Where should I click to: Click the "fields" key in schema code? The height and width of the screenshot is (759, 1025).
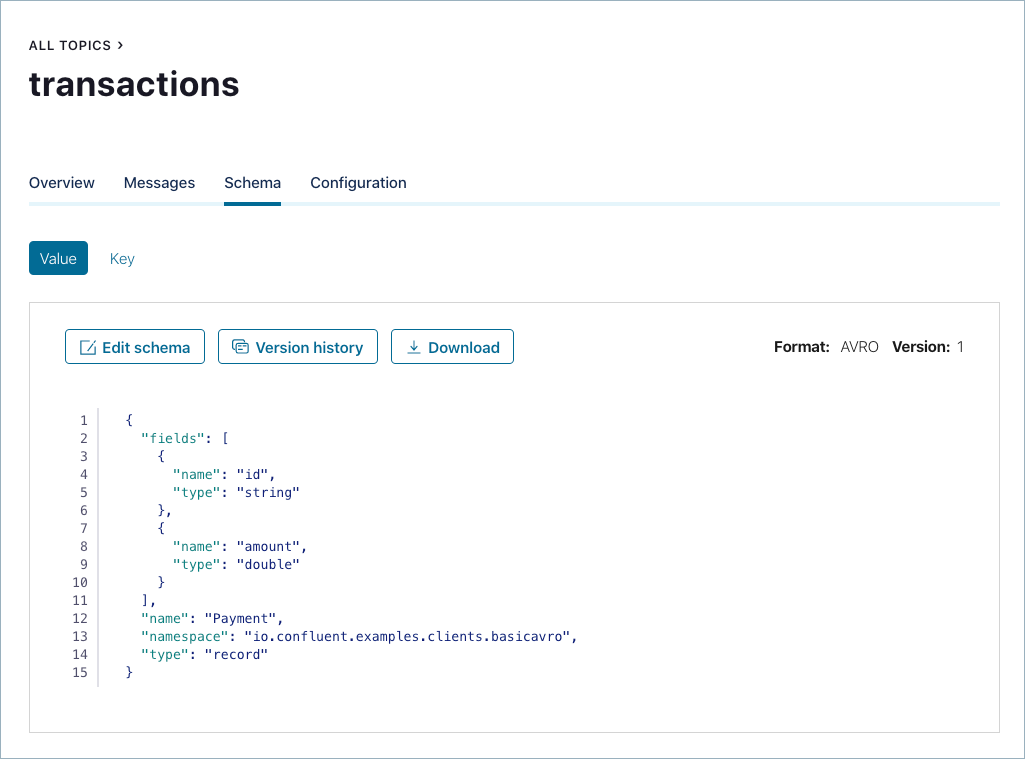172,438
